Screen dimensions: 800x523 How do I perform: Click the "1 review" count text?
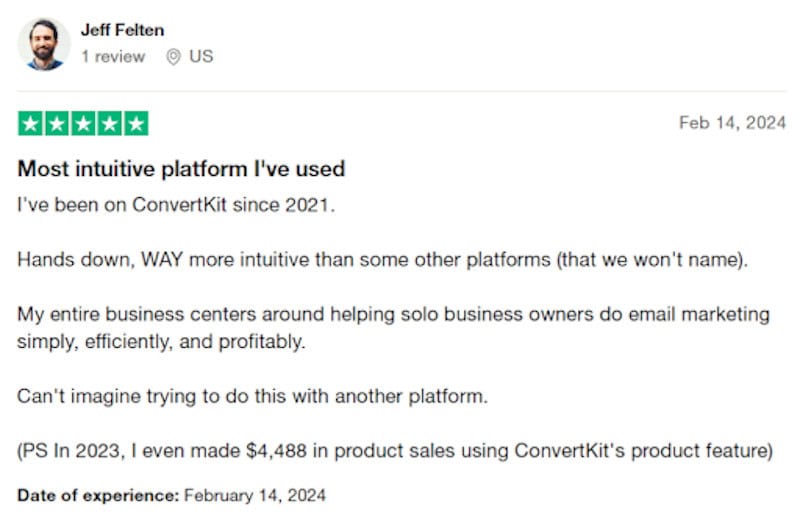(112, 57)
